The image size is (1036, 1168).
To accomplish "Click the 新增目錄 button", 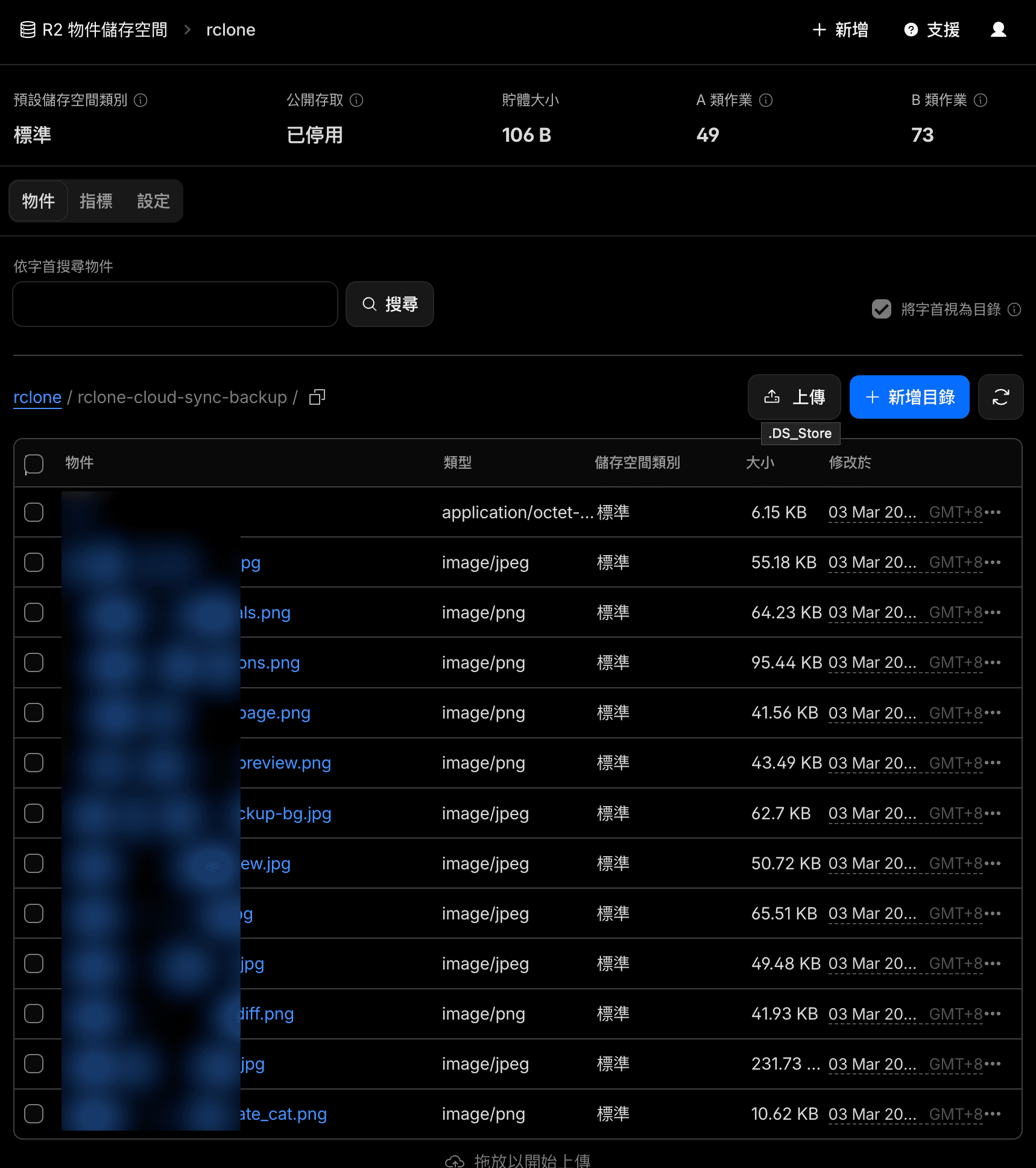I will point(909,397).
